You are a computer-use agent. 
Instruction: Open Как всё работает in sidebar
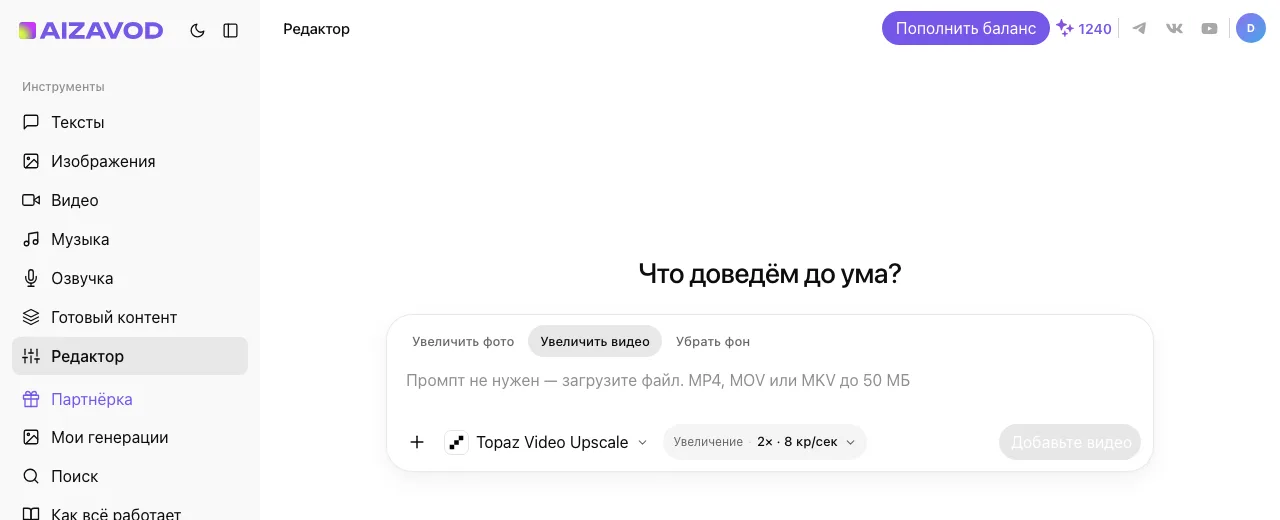coord(130,514)
